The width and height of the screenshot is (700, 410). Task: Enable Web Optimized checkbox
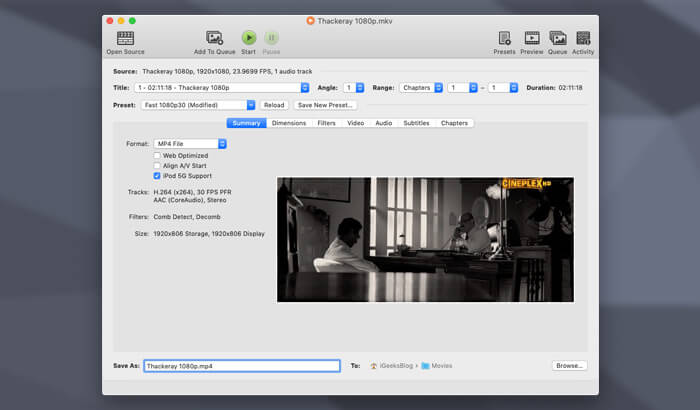tap(157, 155)
